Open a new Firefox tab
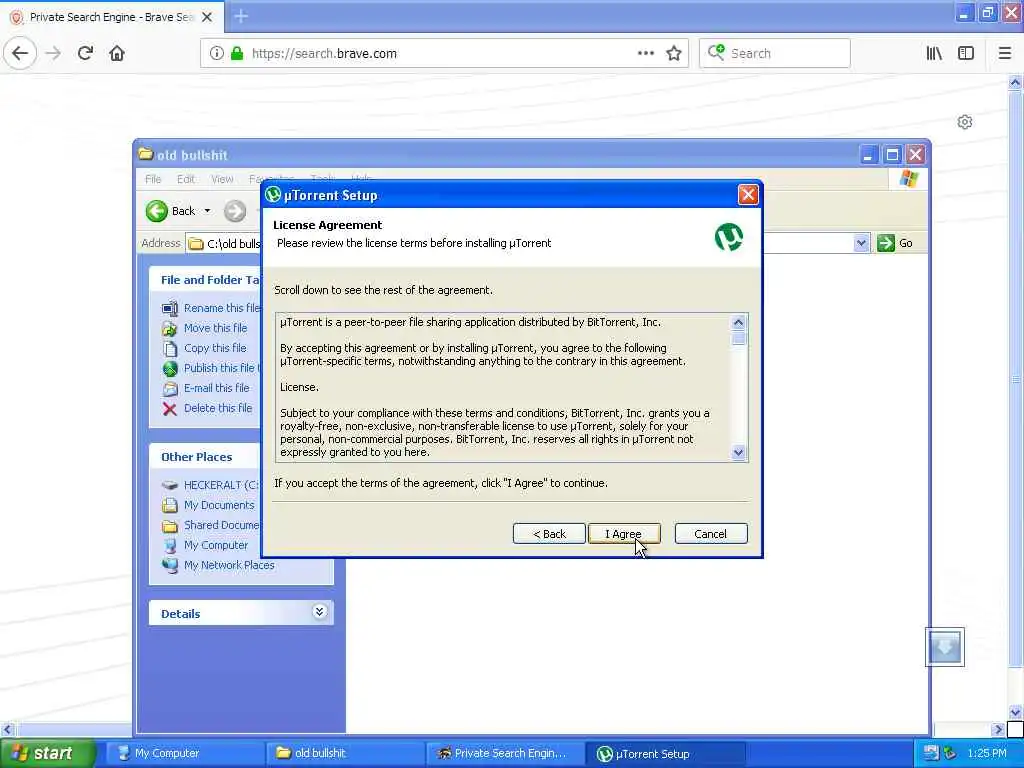The image size is (1024, 768). (x=241, y=16)
